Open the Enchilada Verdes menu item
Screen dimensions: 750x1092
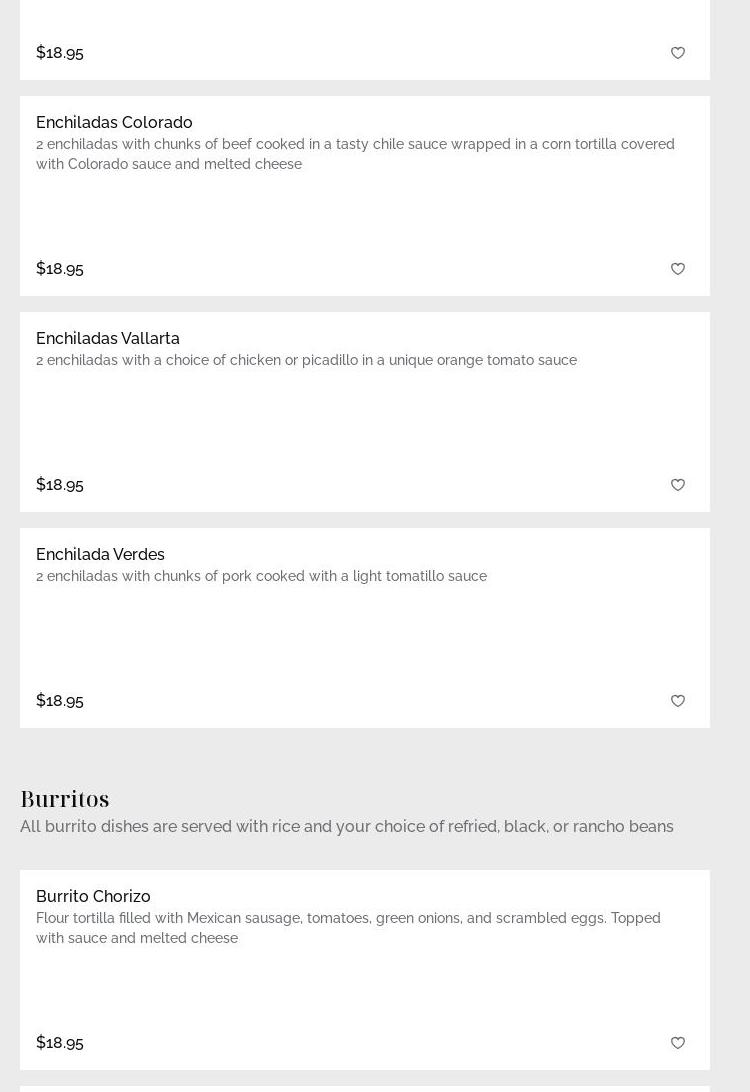100,554
